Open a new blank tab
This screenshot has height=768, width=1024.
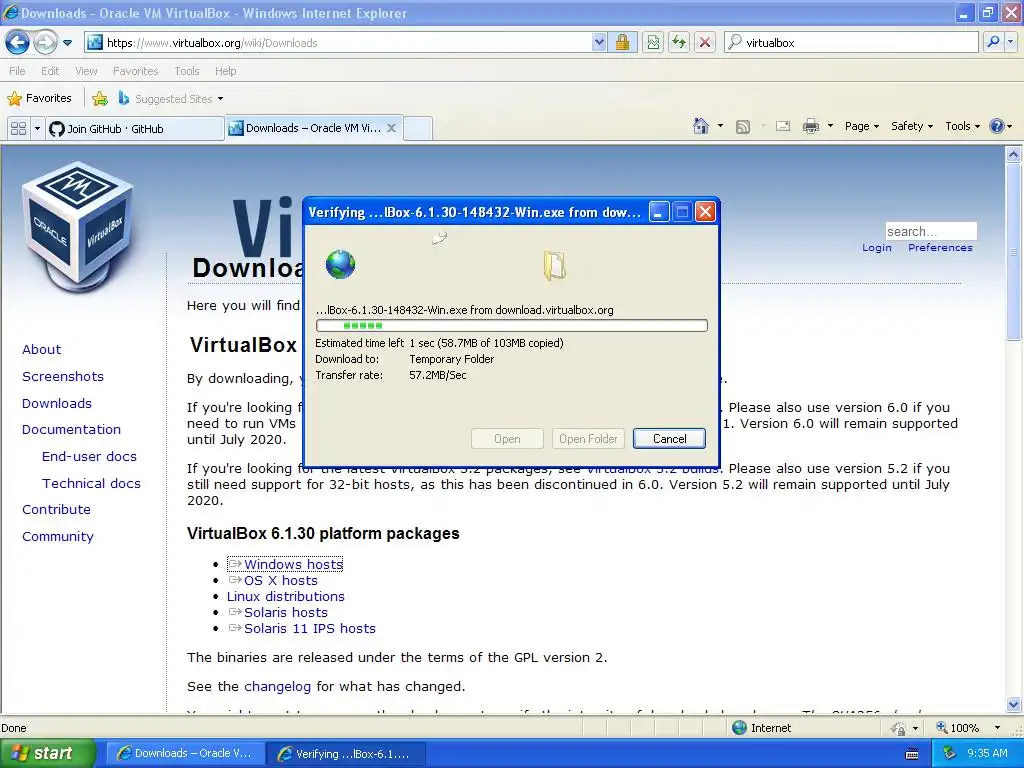pos(418,128)
